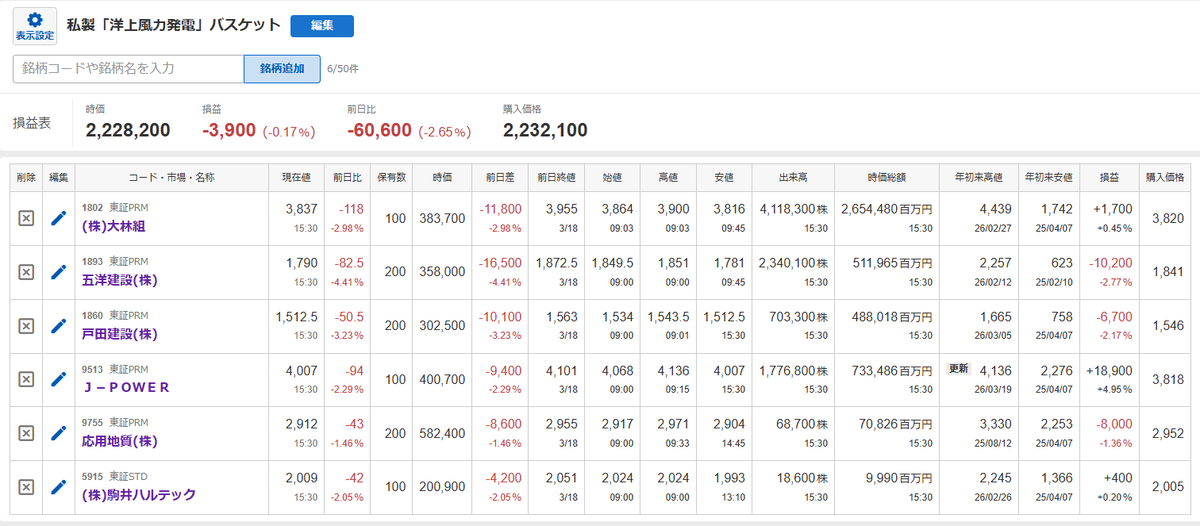
Task: Open the 戸田建設(株) stock link
Action: 119,334
